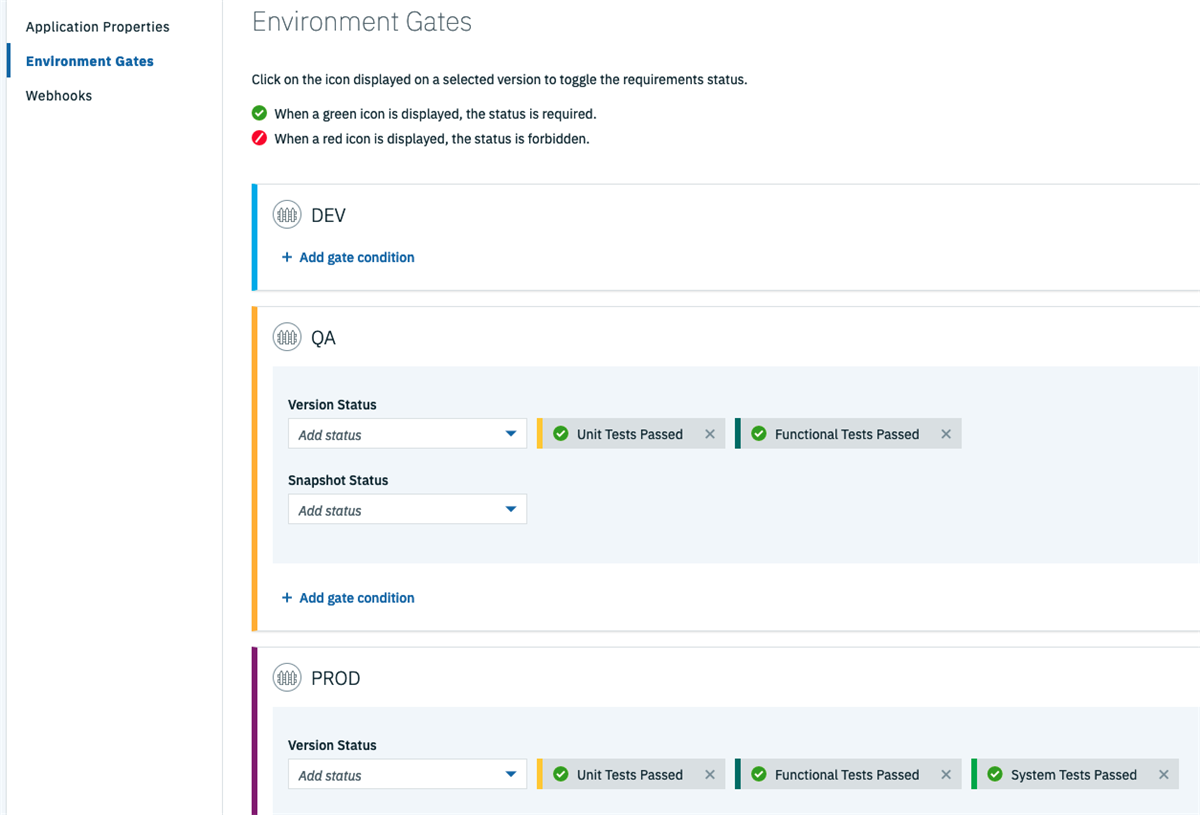Click the red forbidden-status legend icon
1200x815 pixels.
(x=259, y=138)
